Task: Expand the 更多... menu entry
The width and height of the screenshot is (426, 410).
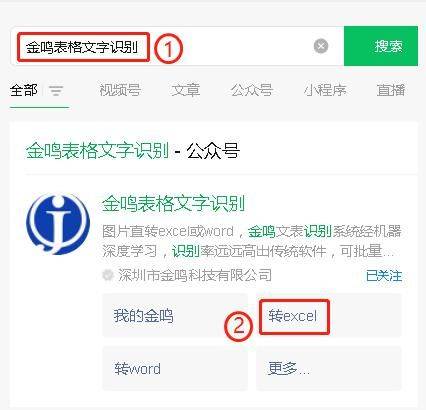Action: (329, 368)
